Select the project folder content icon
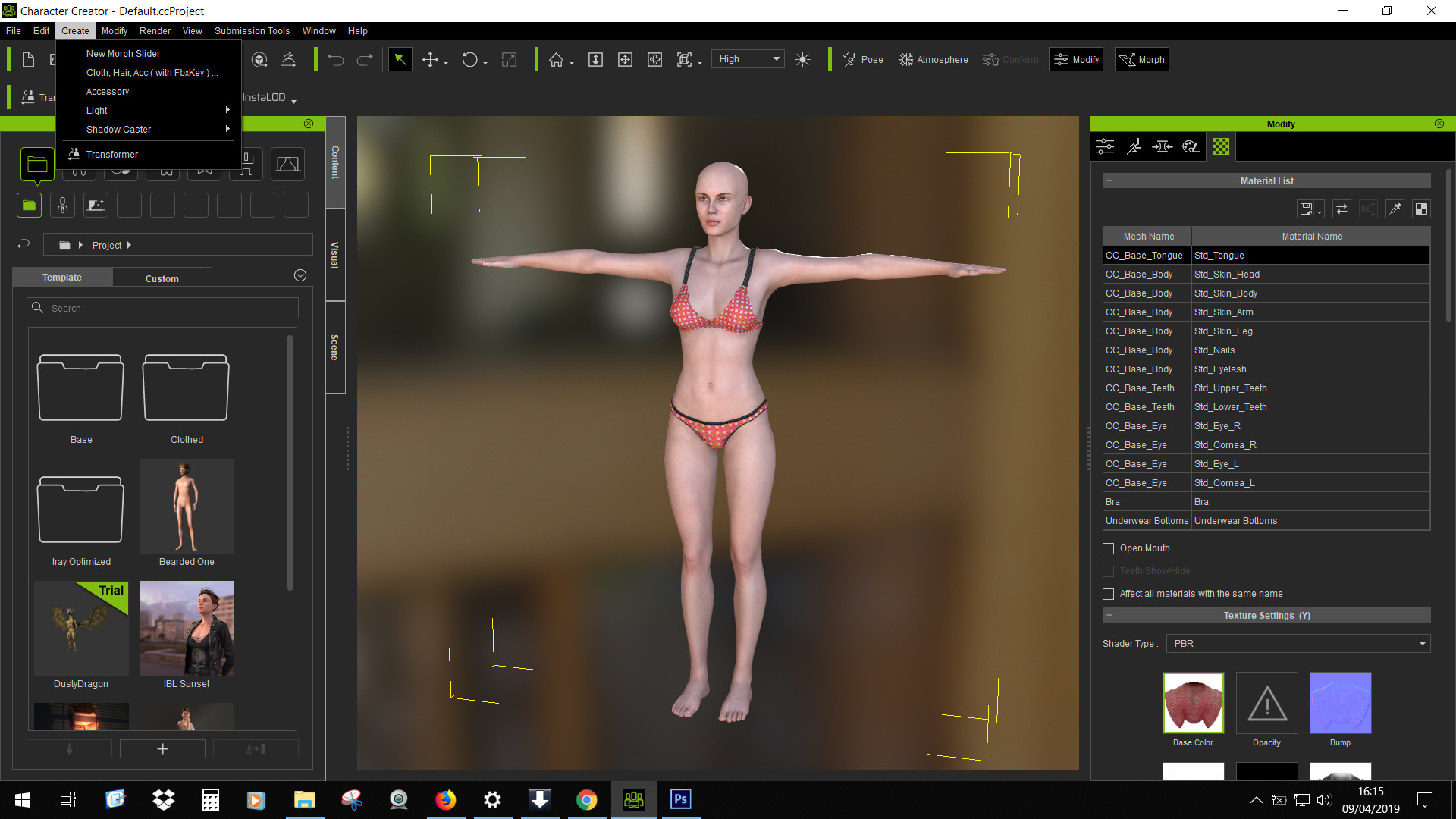The height and width of the screenshot is (819, 1456). click(x=37, y=165)
